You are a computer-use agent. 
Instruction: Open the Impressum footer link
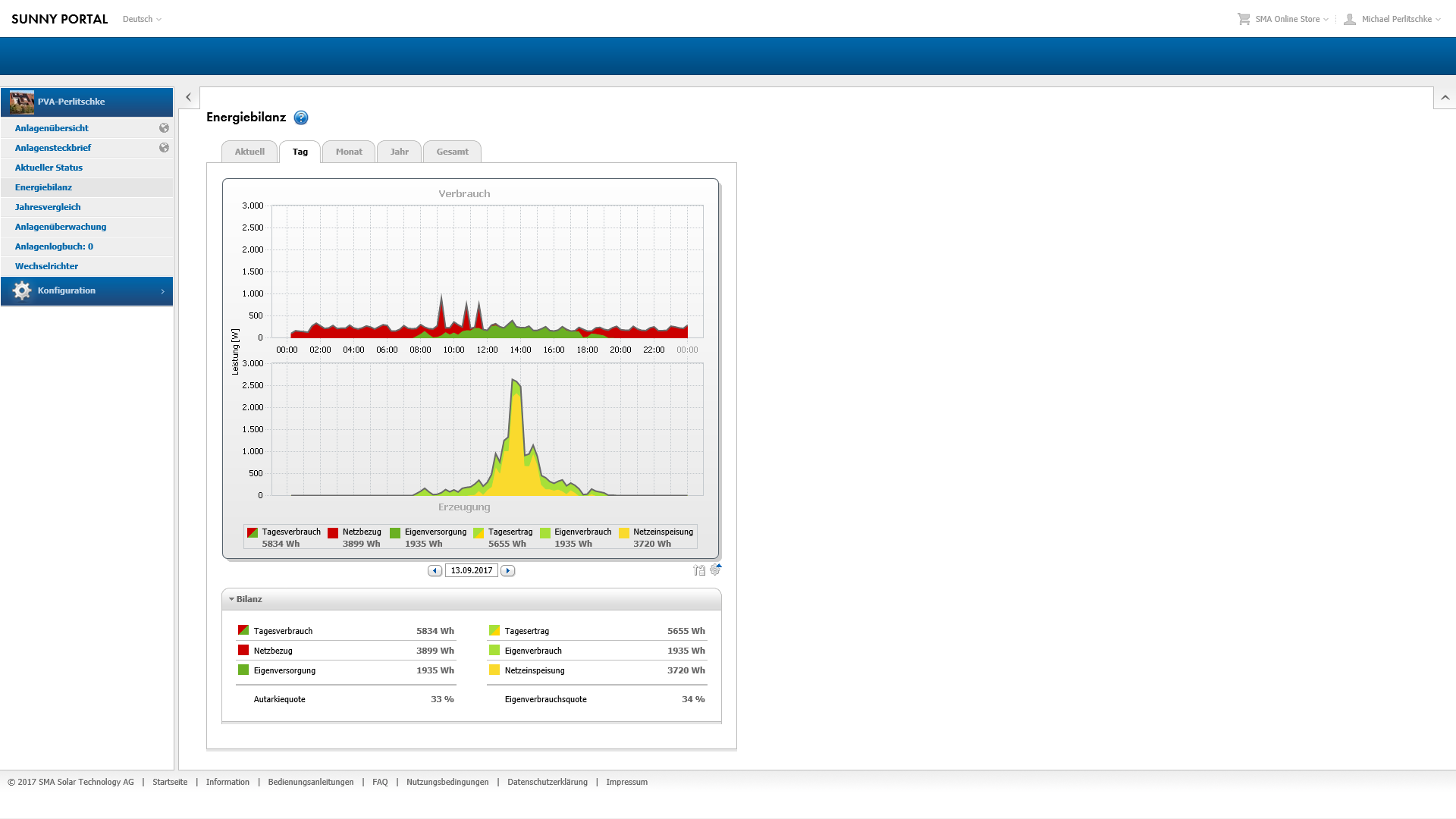point(626,782)
